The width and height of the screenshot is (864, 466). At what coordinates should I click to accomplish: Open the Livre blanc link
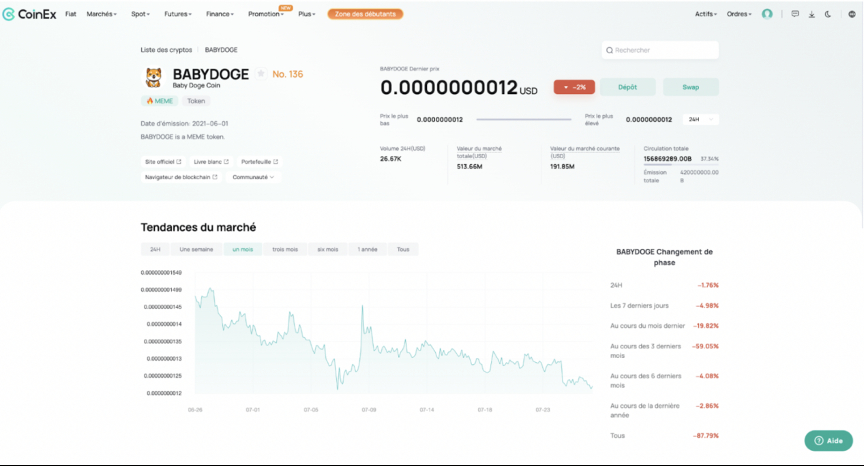point(211,162)
